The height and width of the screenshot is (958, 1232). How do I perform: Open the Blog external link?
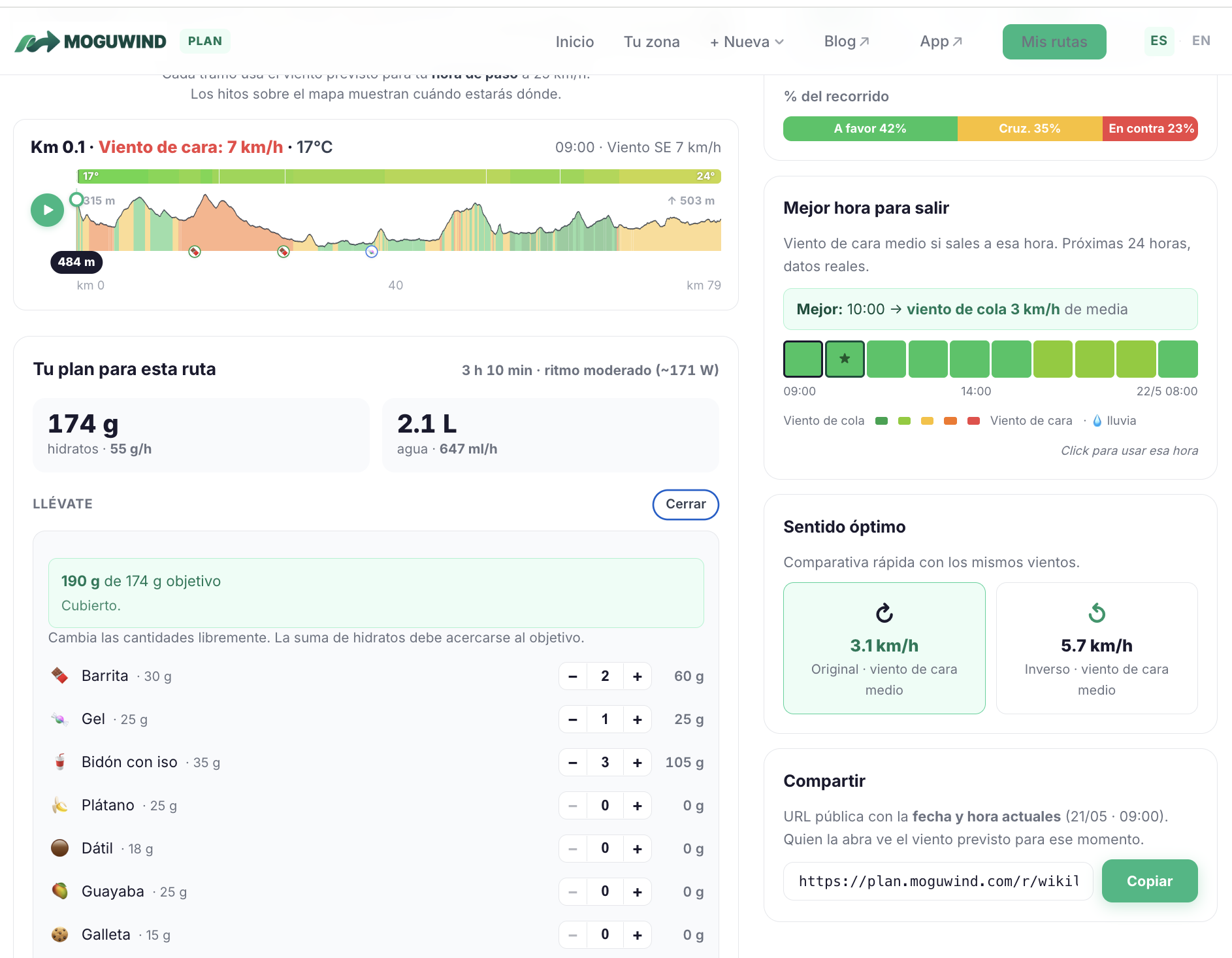[x=847, y=42]
